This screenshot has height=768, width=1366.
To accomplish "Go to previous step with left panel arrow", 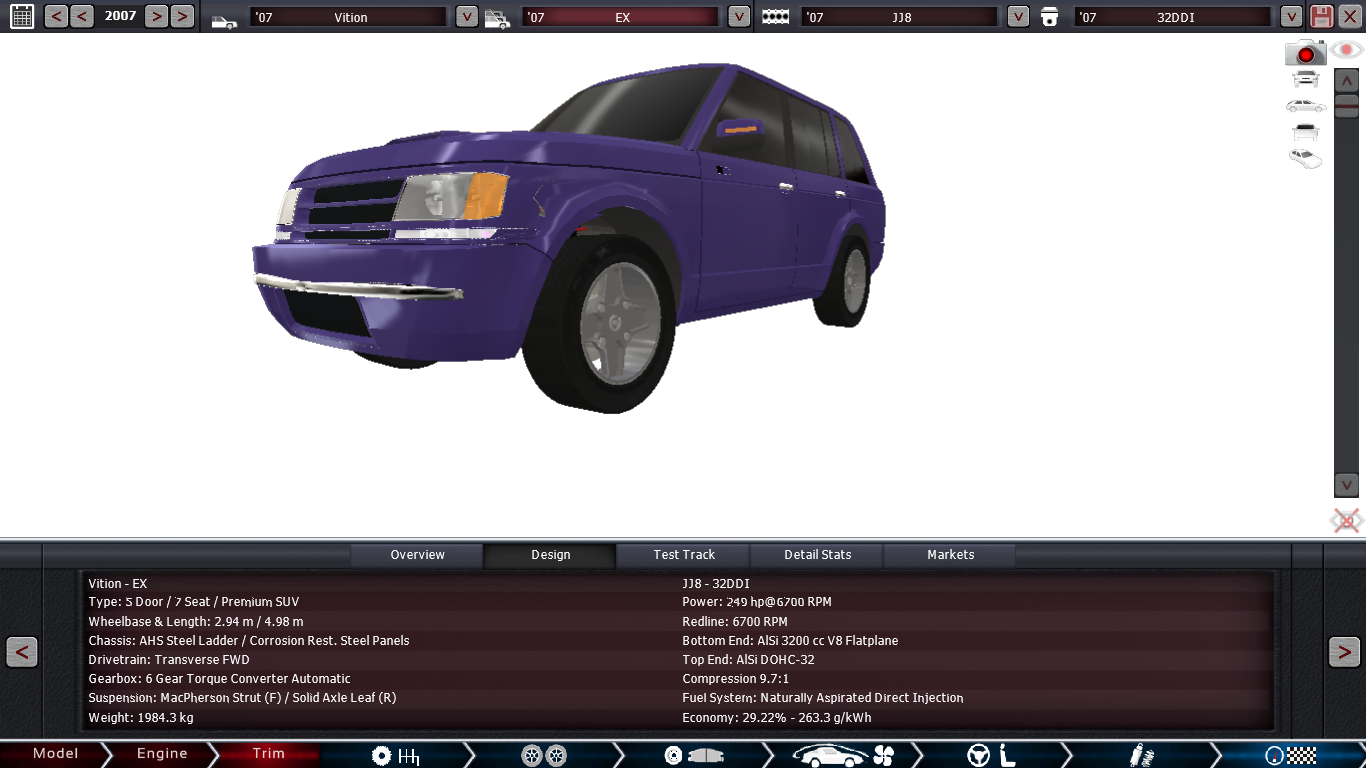I will point(22,652).
